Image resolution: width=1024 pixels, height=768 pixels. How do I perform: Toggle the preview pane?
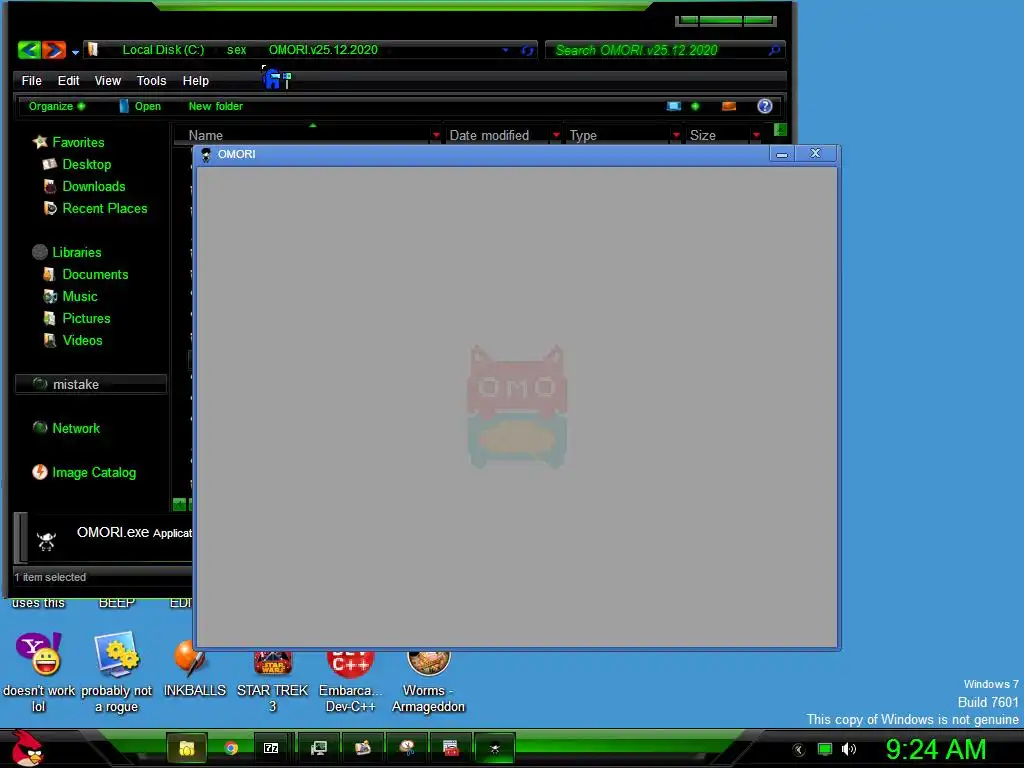pos(729,106)
